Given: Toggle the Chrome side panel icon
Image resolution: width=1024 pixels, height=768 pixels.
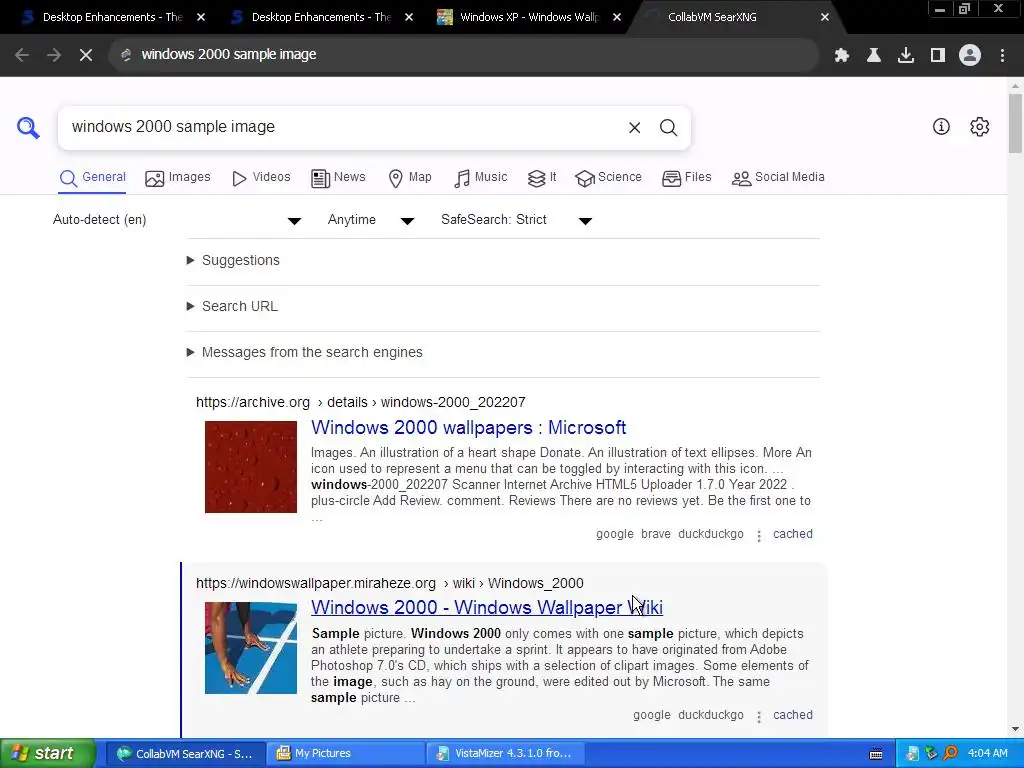Looking at the screenshot, I should pyautogui.click(x=938, y=55).
